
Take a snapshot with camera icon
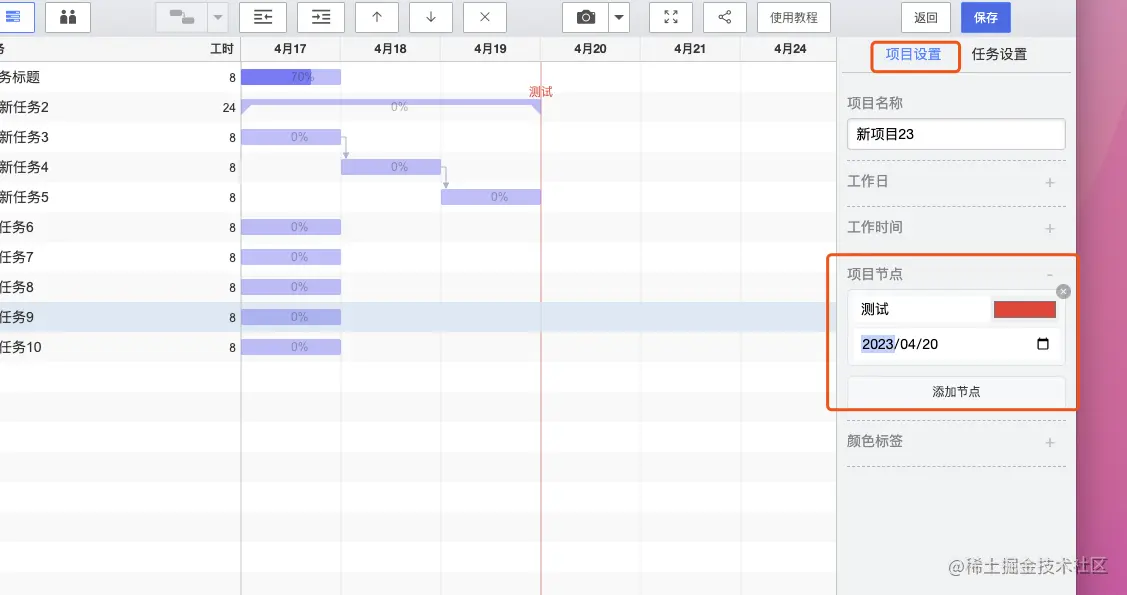pyautogui.click(x=586, y=17)
